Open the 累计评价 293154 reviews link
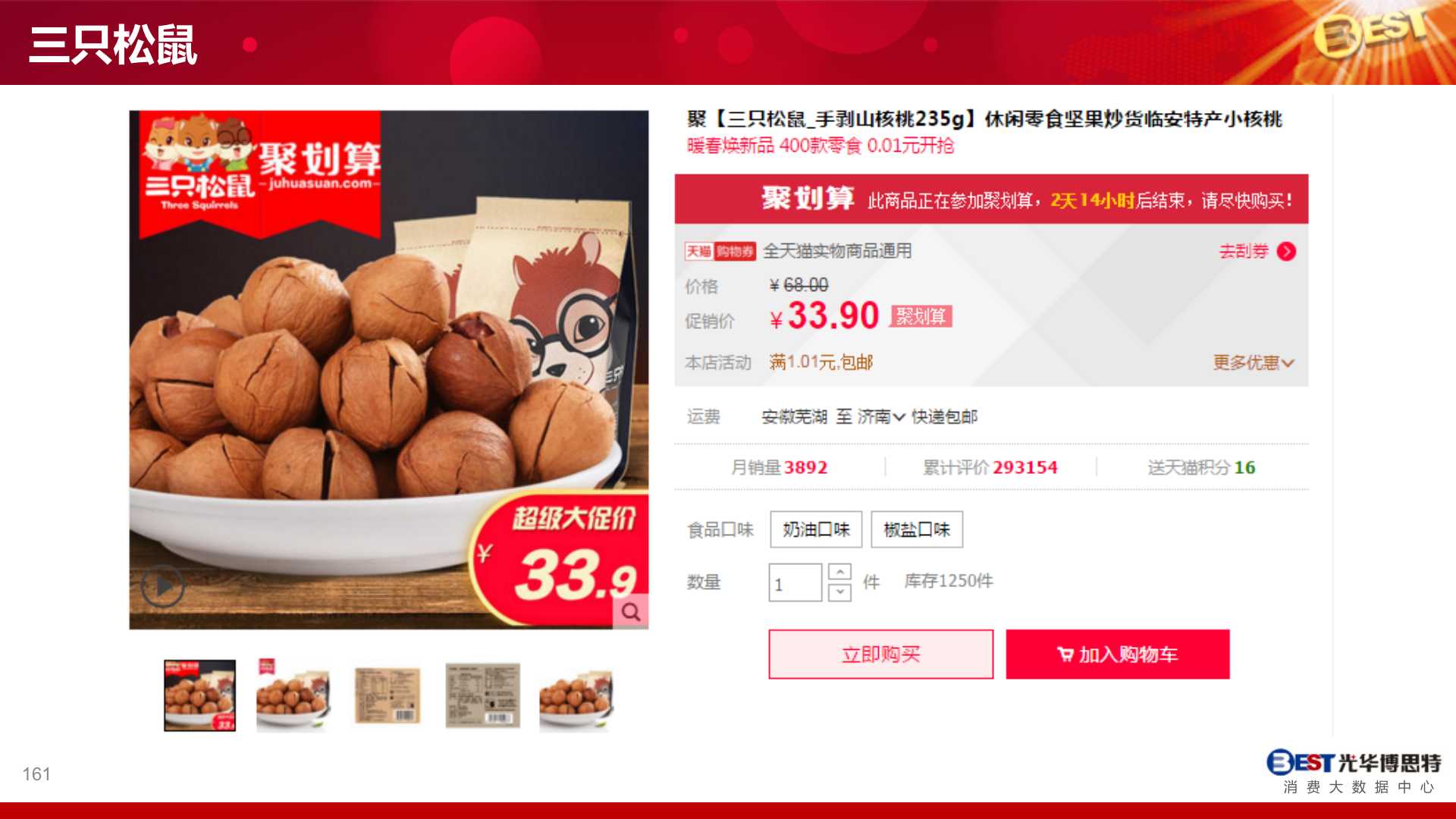Image resolution: width=1456 pixels, height=819 pixels. pos(990,467)
